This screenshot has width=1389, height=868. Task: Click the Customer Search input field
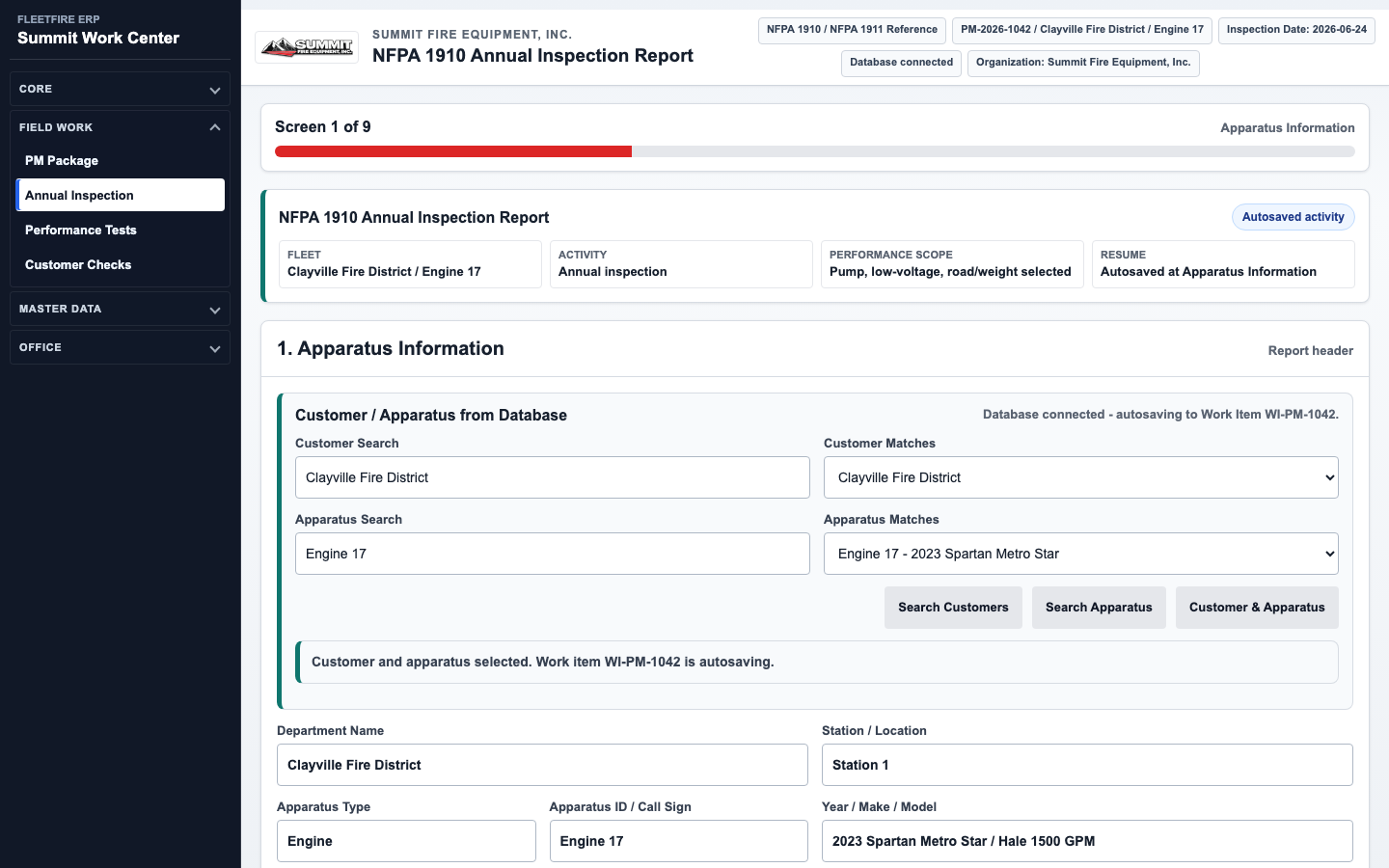(x=553, y=477)
